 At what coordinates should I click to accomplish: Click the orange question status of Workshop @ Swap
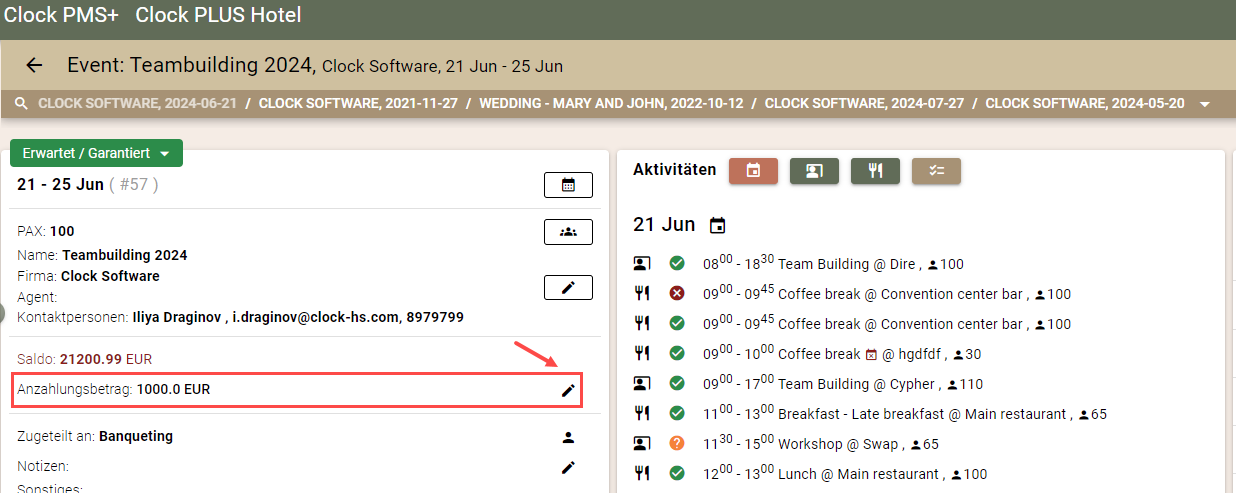677,444
